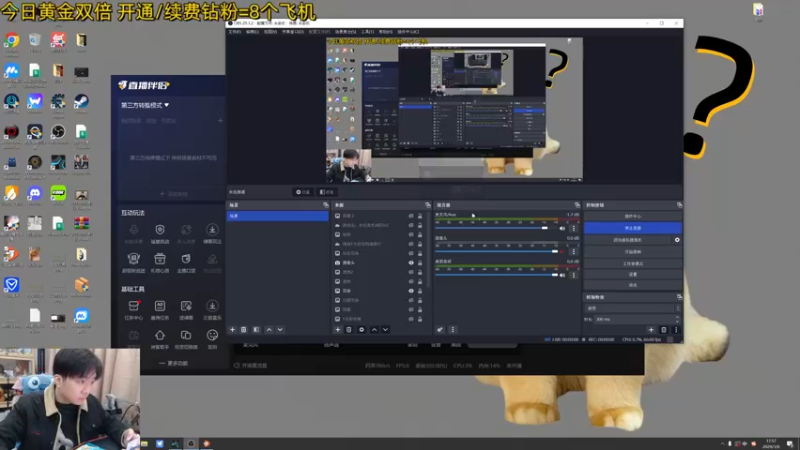Open scene filters icon in Scenes panel
This screenshot has width=800, height=450.
(256, 330)
